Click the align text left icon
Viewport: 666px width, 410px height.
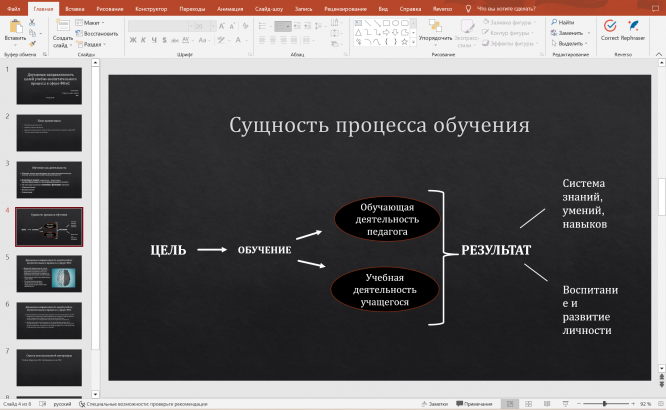[262, 40]
